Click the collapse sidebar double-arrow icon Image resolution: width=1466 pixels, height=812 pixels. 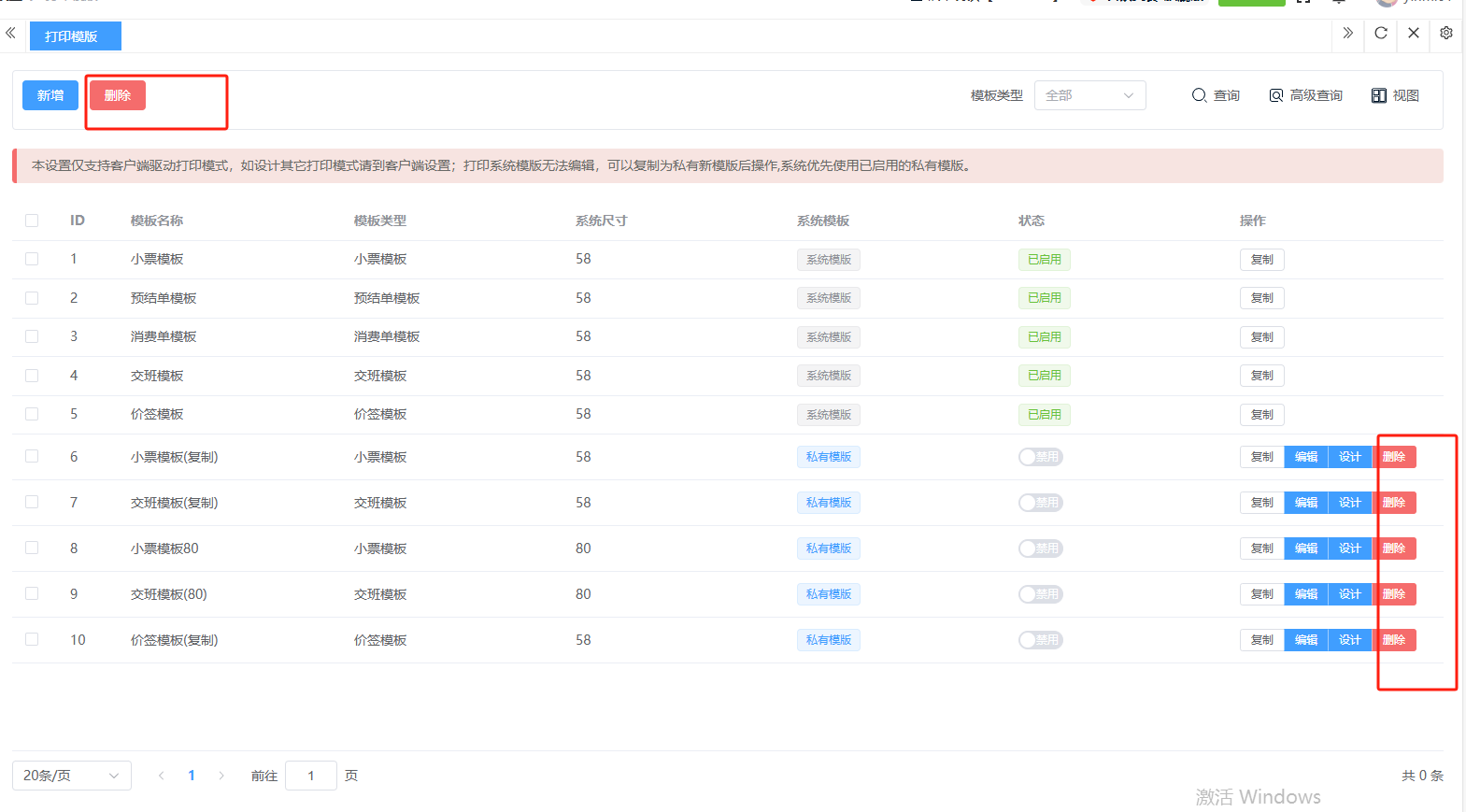[10, 34]
